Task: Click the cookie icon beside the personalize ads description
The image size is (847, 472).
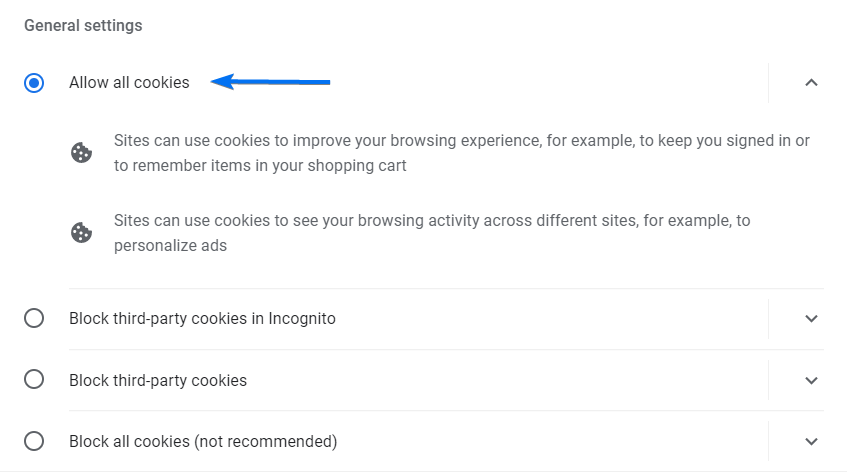Action: (x=82, y=233)
